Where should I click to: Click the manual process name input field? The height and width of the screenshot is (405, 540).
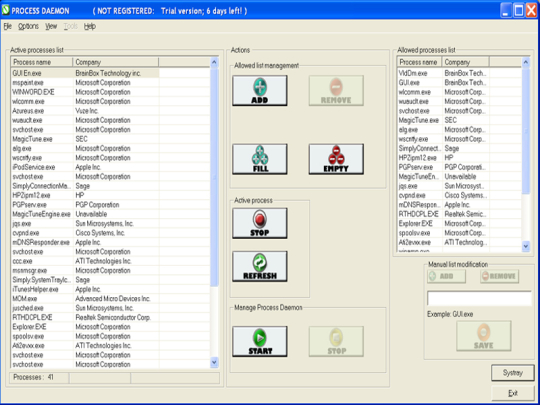(479, 298)
